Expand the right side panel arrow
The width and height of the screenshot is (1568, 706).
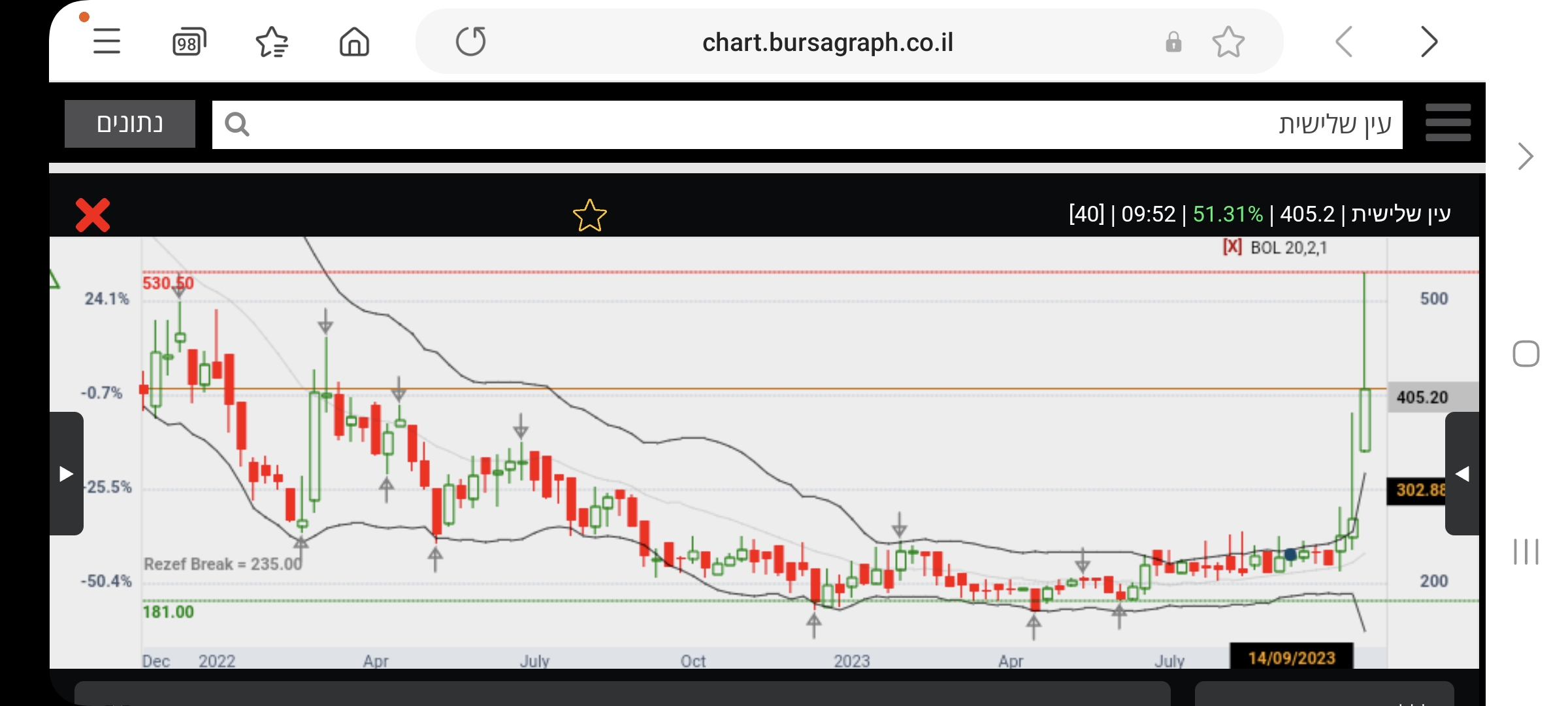click(x=1462, y=473)
